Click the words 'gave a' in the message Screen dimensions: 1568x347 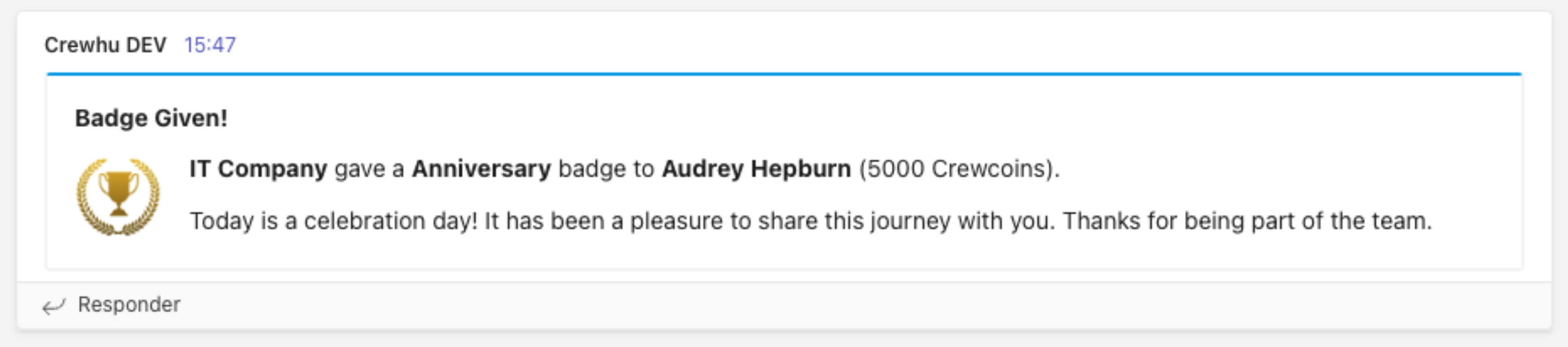point(369,169)
